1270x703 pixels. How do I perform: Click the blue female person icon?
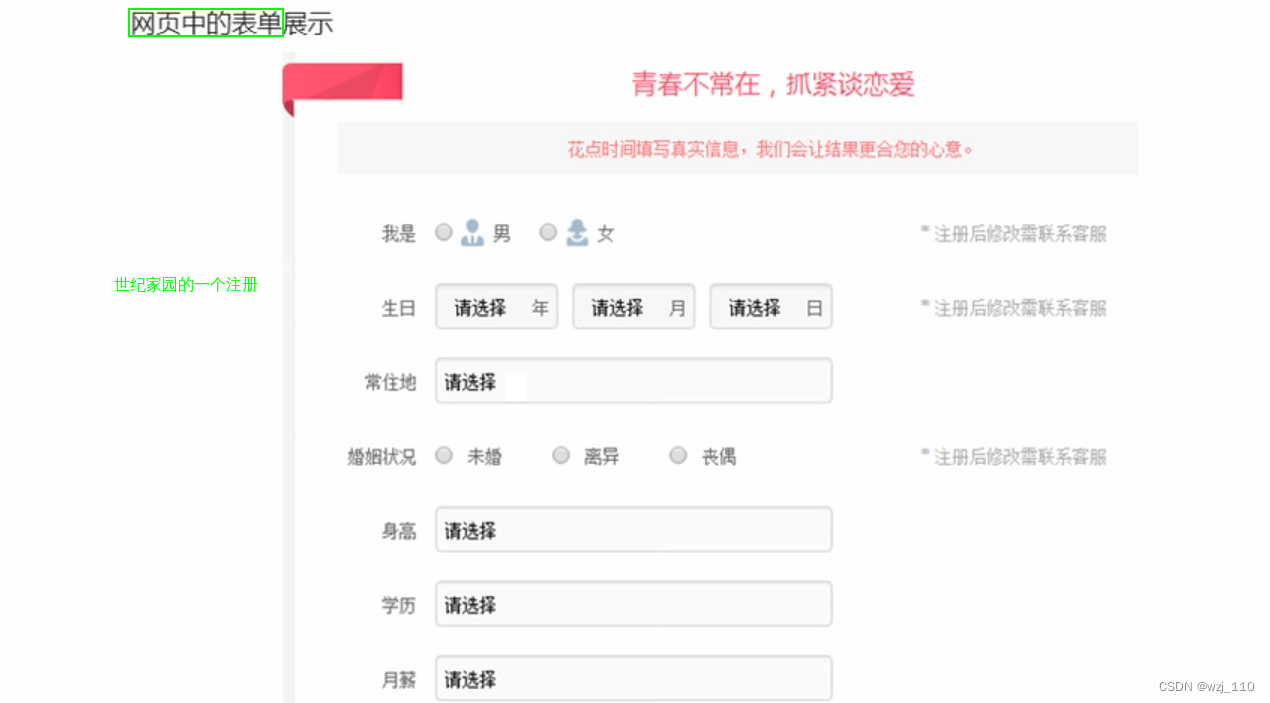tap(578, 232)
